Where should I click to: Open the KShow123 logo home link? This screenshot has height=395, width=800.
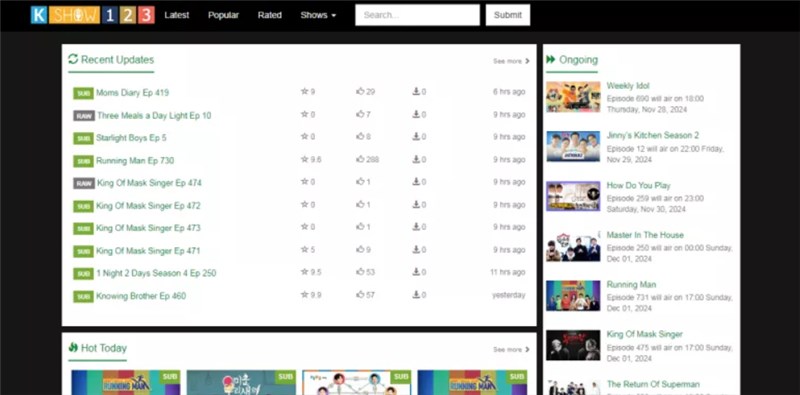[92, 15]
